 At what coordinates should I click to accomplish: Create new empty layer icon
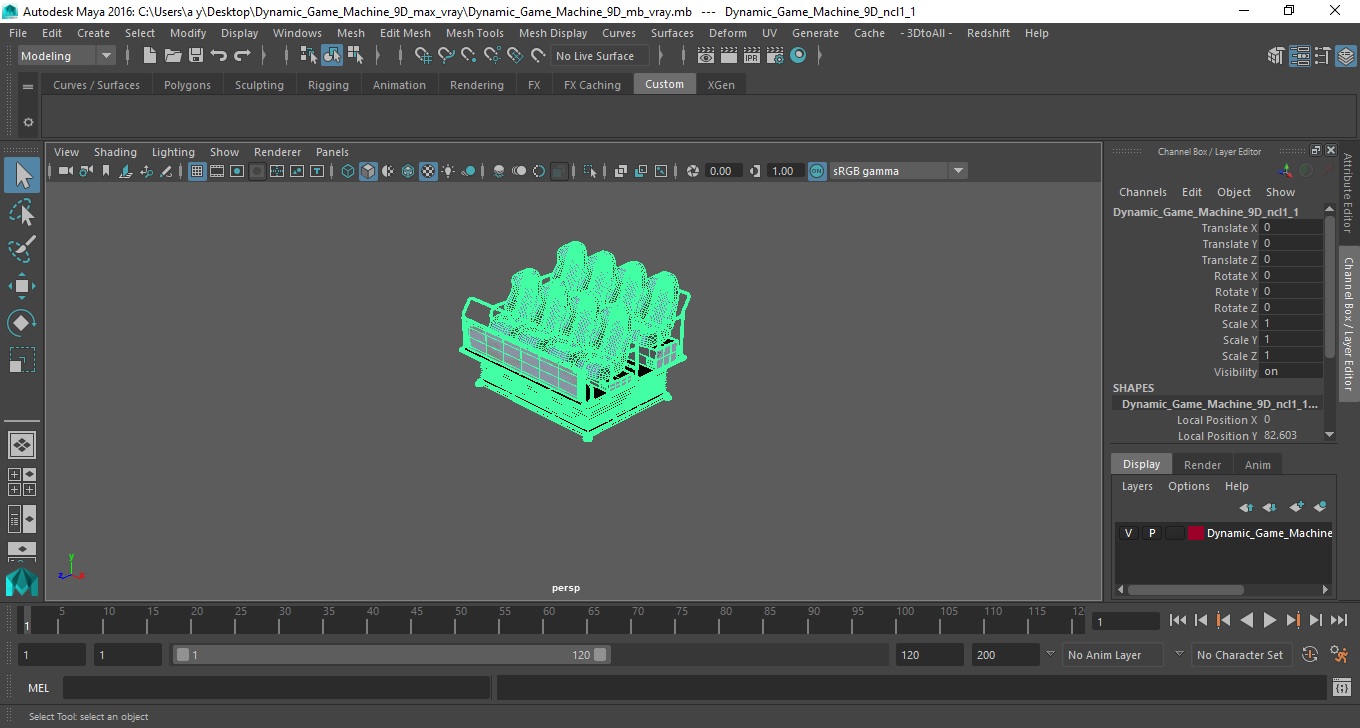(1296, 507)
